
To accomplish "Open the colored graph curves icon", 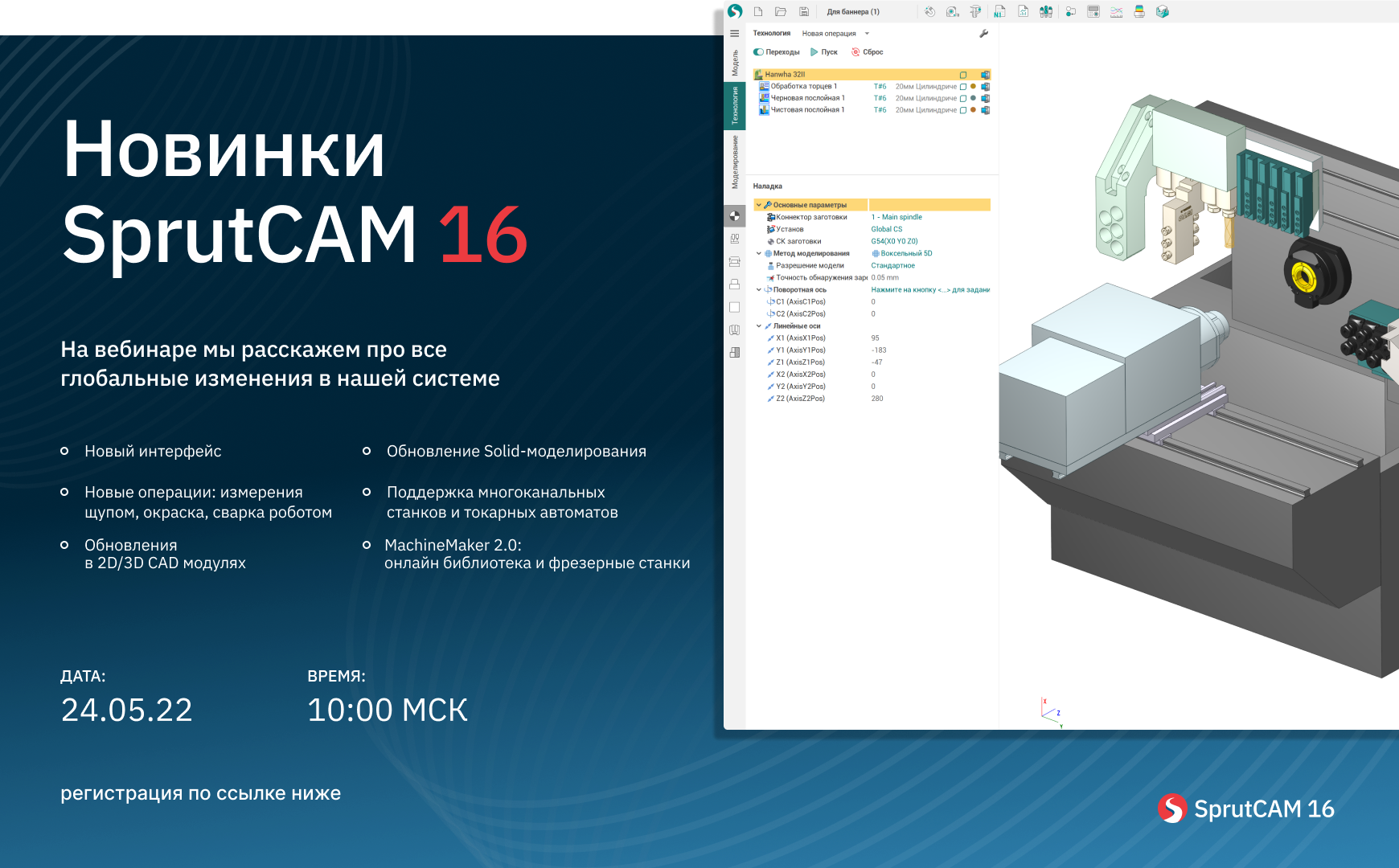I will tap(1116, 11).
